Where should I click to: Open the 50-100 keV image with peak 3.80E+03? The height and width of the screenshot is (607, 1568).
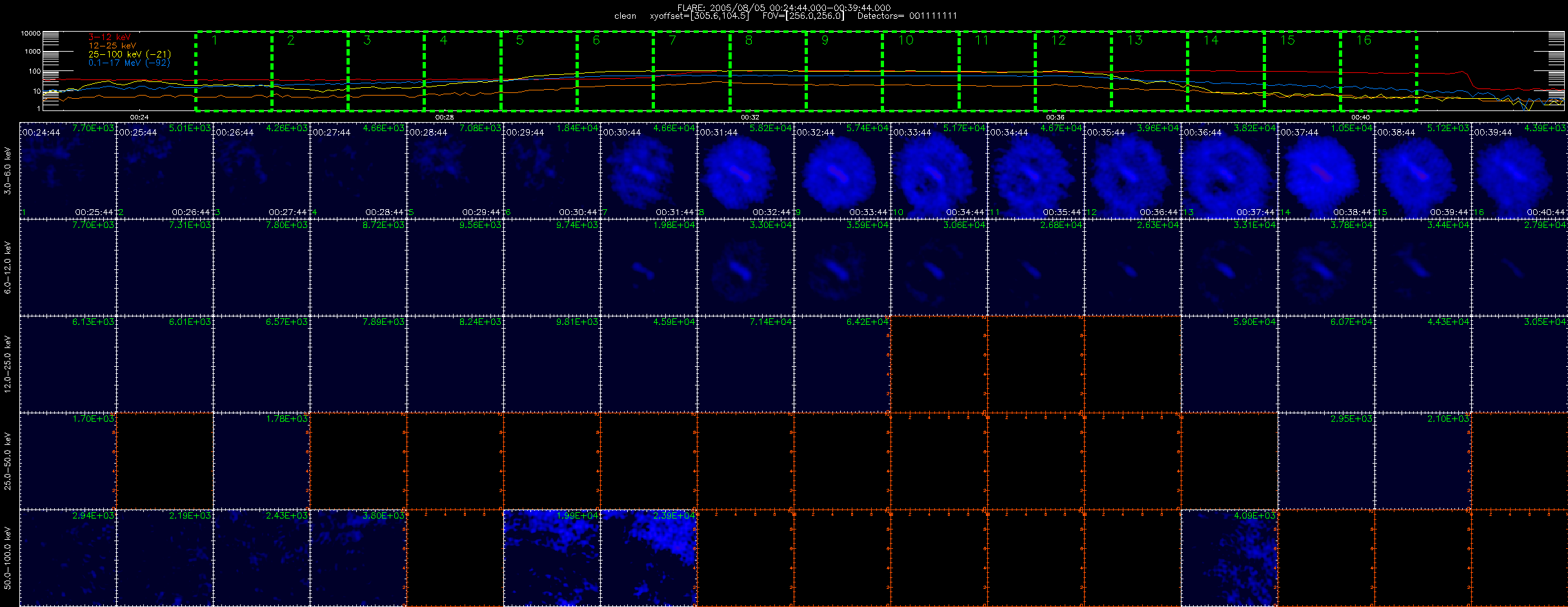pyautogui.click(x=358, y=558)
